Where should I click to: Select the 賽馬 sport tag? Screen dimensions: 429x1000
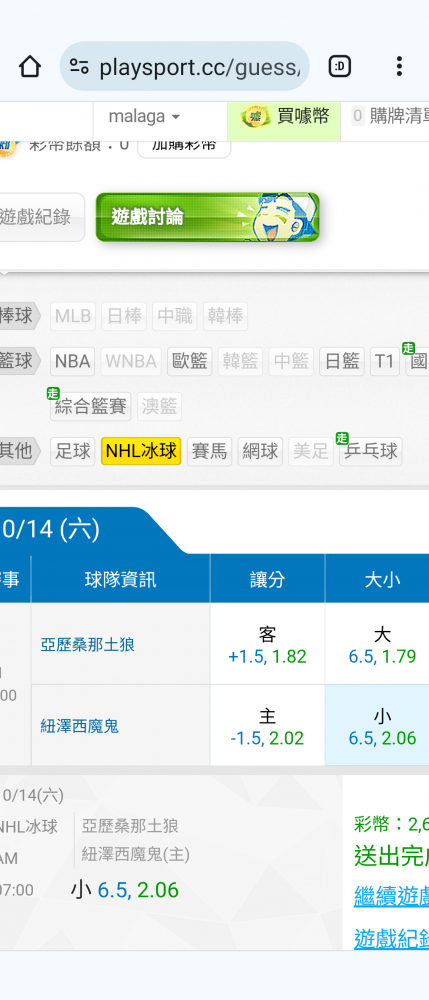click(x=210, y=452)
